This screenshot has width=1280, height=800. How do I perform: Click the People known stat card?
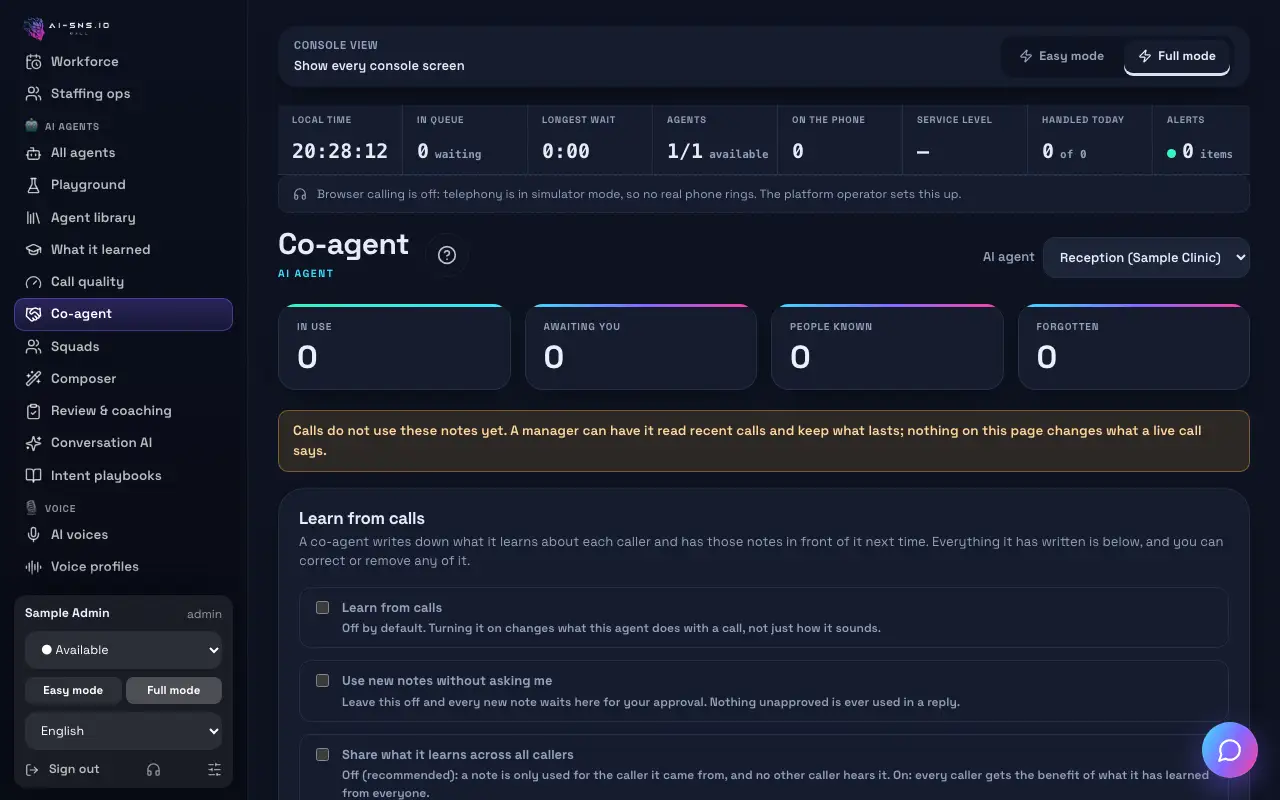coord(887,347)
